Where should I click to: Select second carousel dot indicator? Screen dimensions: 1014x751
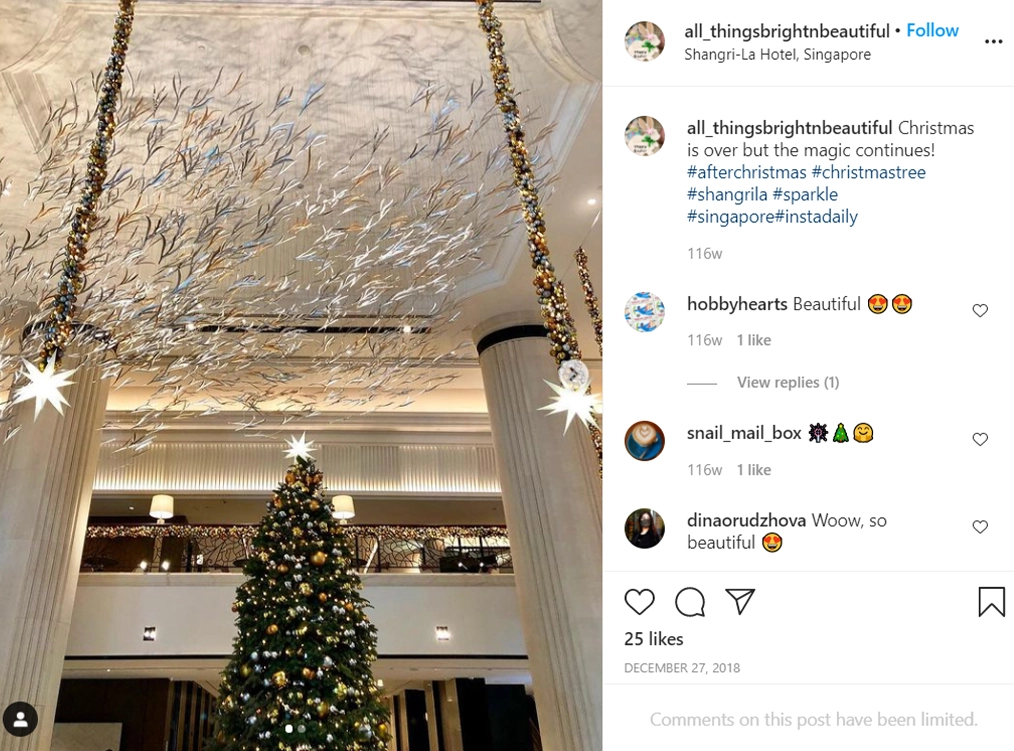[x=301, y=728]
